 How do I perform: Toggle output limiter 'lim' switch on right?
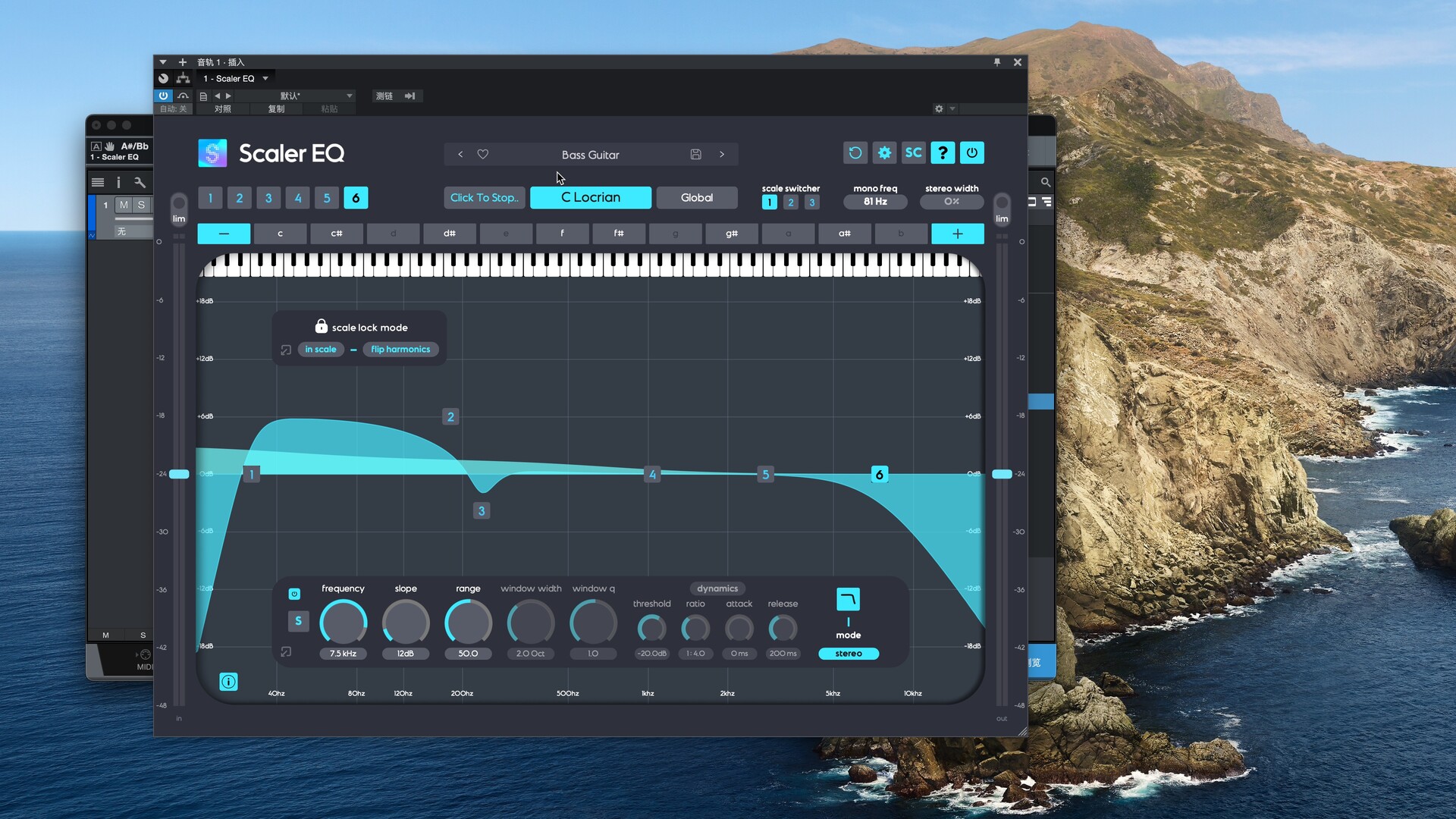[x=1002, y=209]
